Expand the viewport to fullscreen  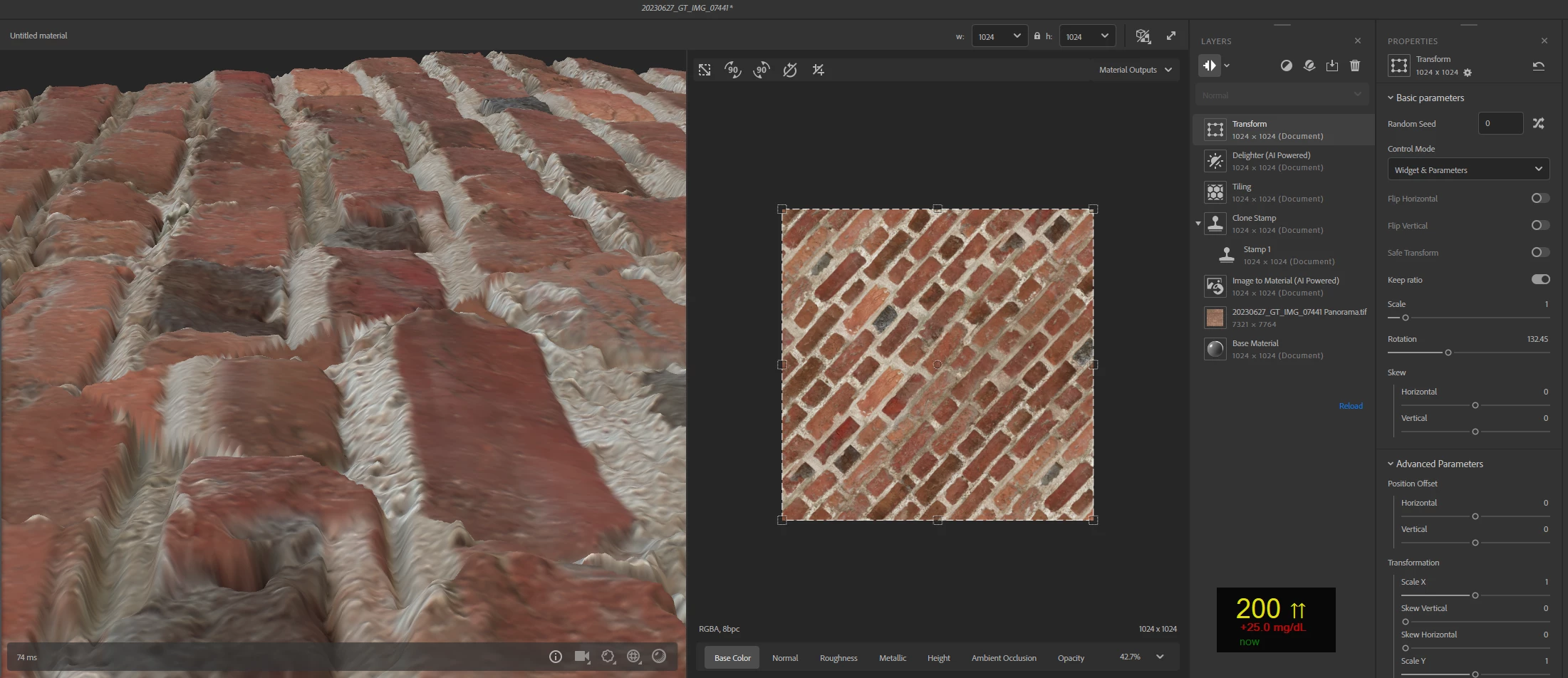click(x=1171, y=36)
